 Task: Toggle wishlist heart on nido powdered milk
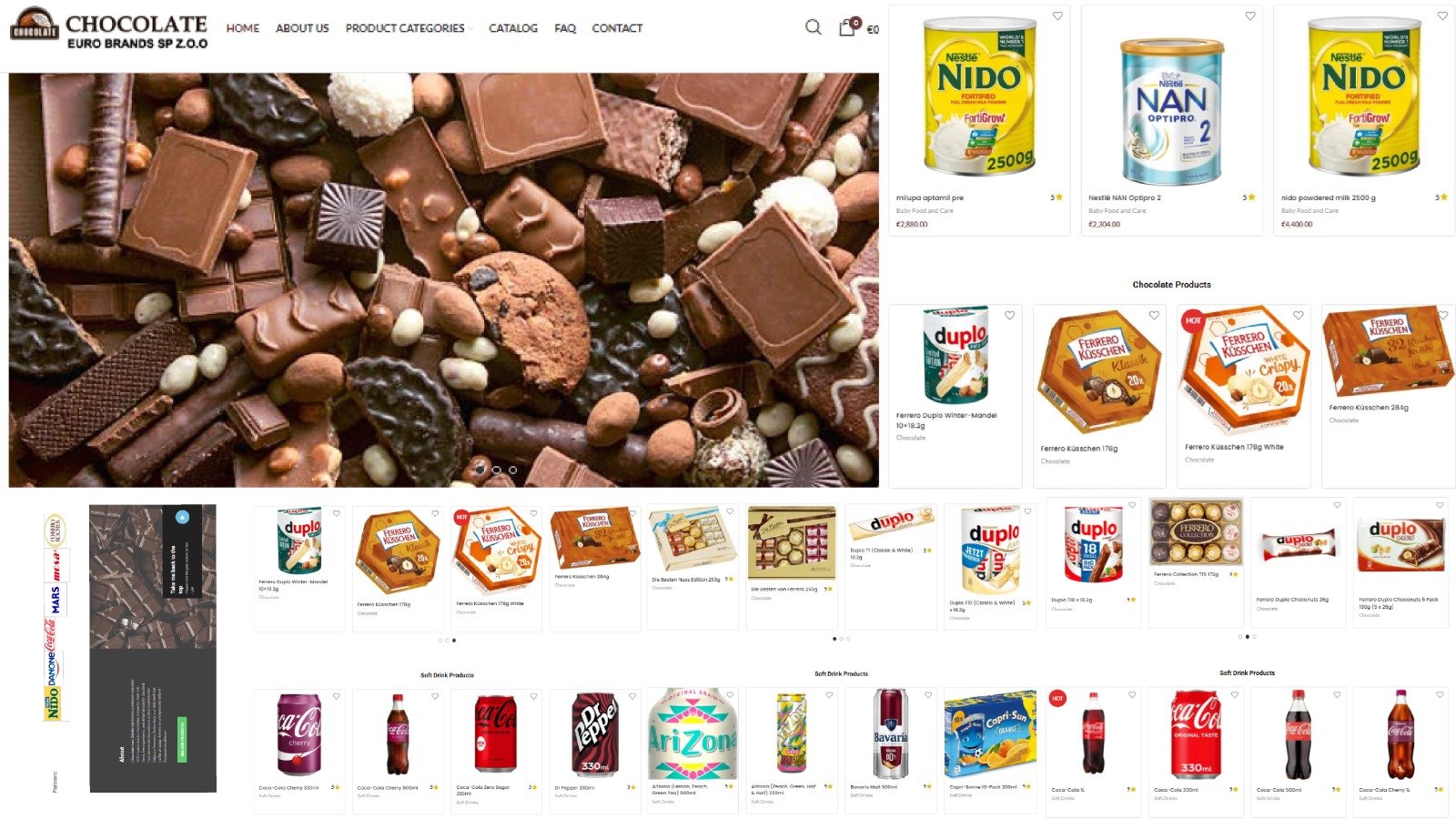[x=1442, y=15]
